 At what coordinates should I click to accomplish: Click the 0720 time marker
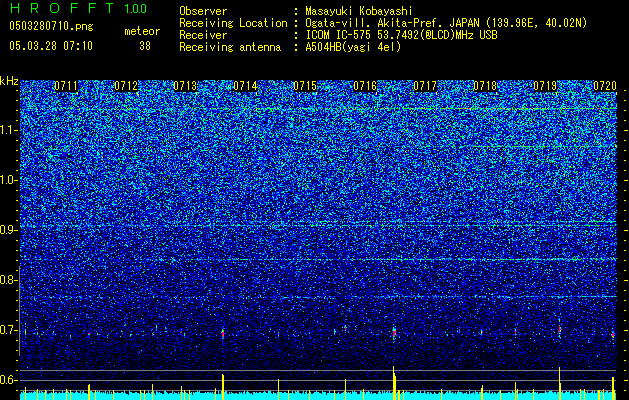[605, 86]
